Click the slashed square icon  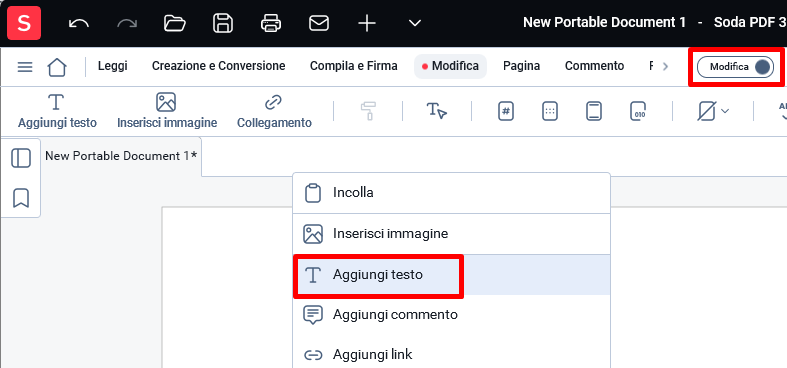tap(706, 111)
